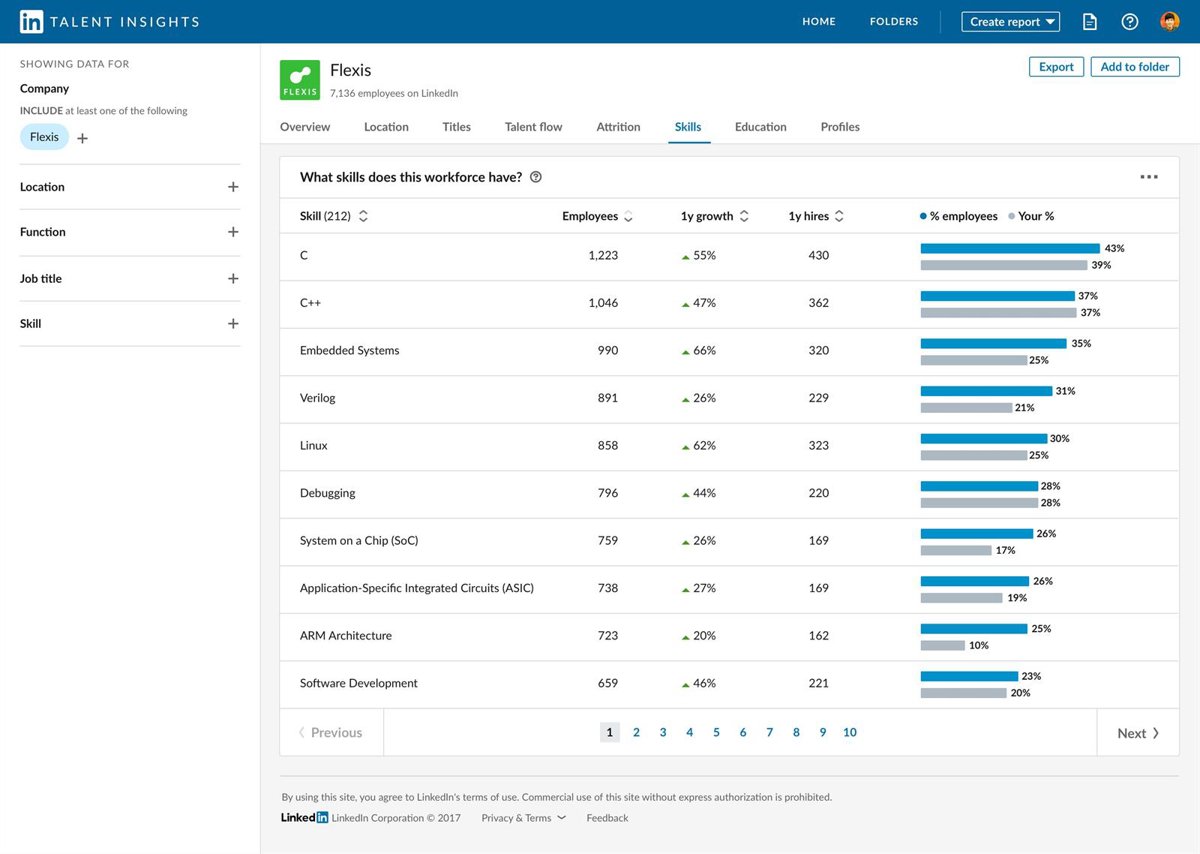Image resolution: width=1200 pixels, height=854 pixels.
Task: Open the Help question mark icon
Action: (x=1130, y=20)
